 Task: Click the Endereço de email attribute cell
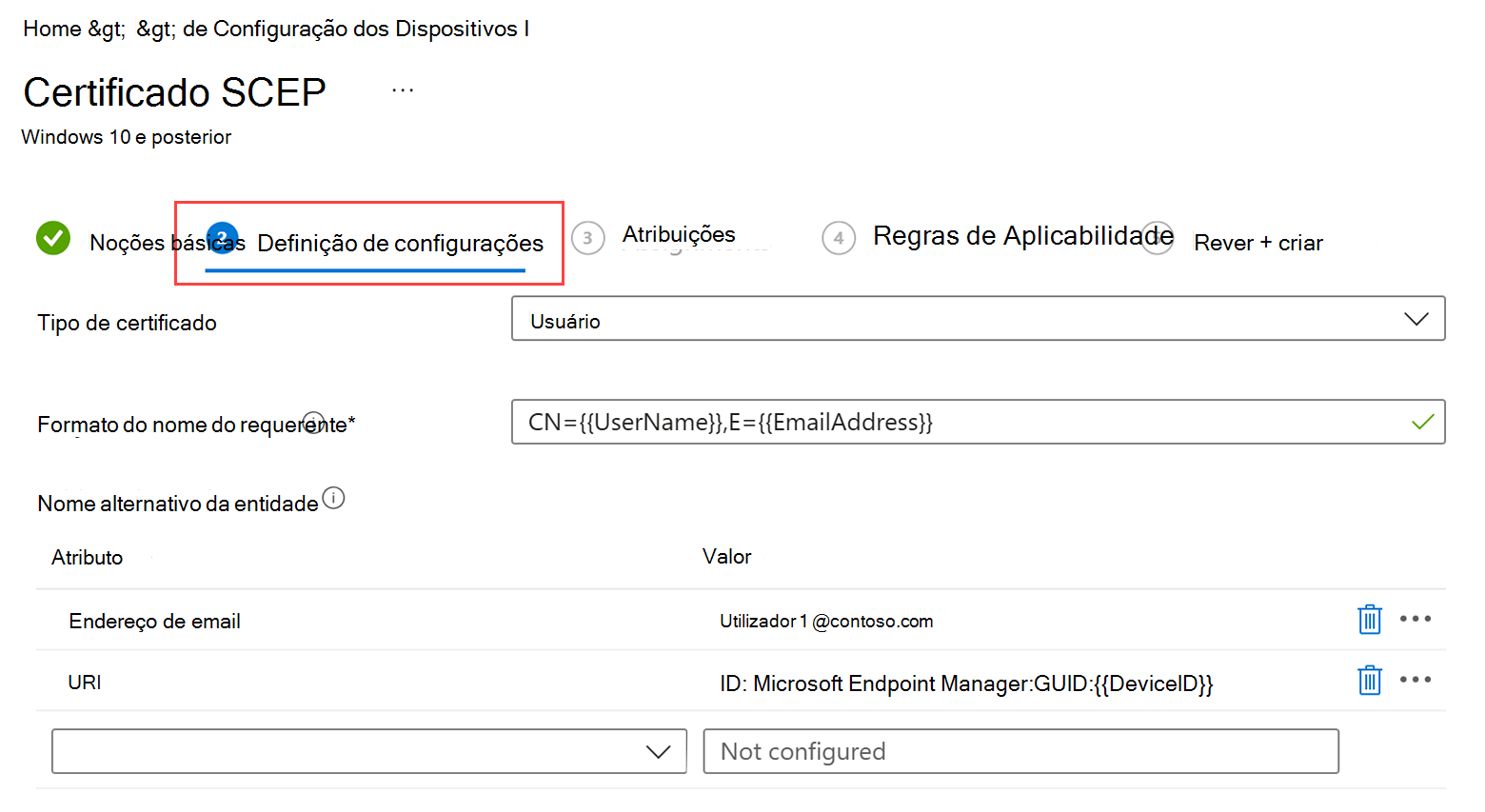click(x=154, y=622)
